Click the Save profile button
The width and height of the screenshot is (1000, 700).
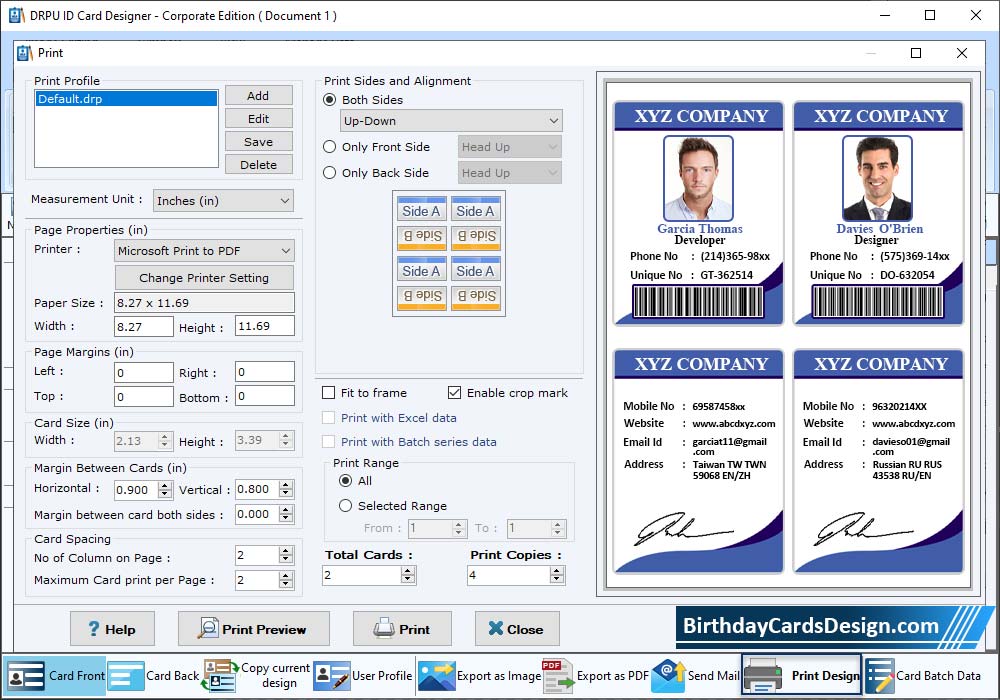(x=258, y=142)
